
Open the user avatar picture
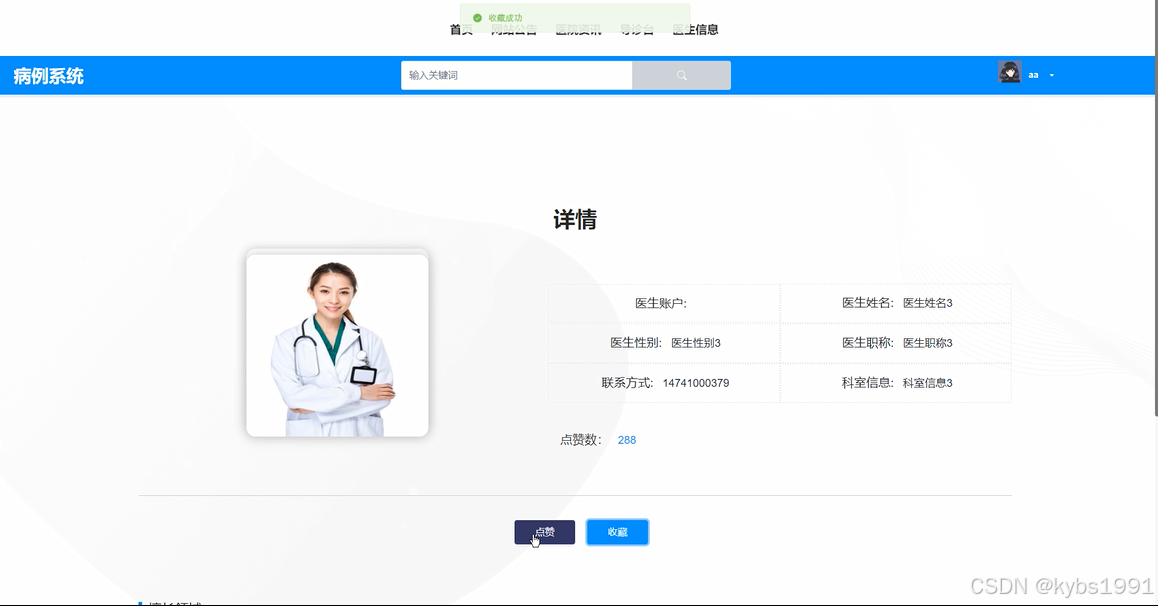1010,72
